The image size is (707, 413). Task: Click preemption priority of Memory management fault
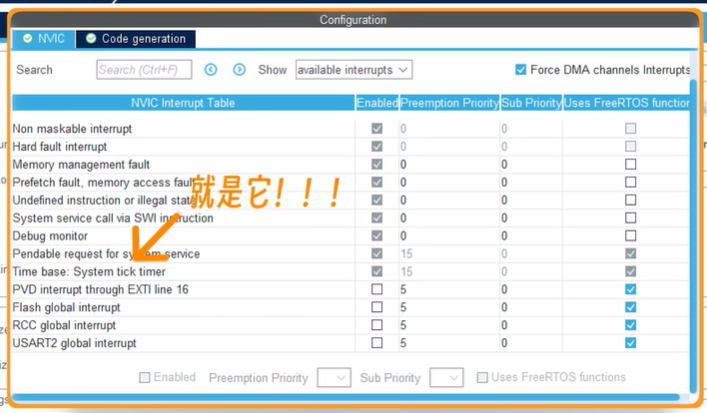[404, 164]
